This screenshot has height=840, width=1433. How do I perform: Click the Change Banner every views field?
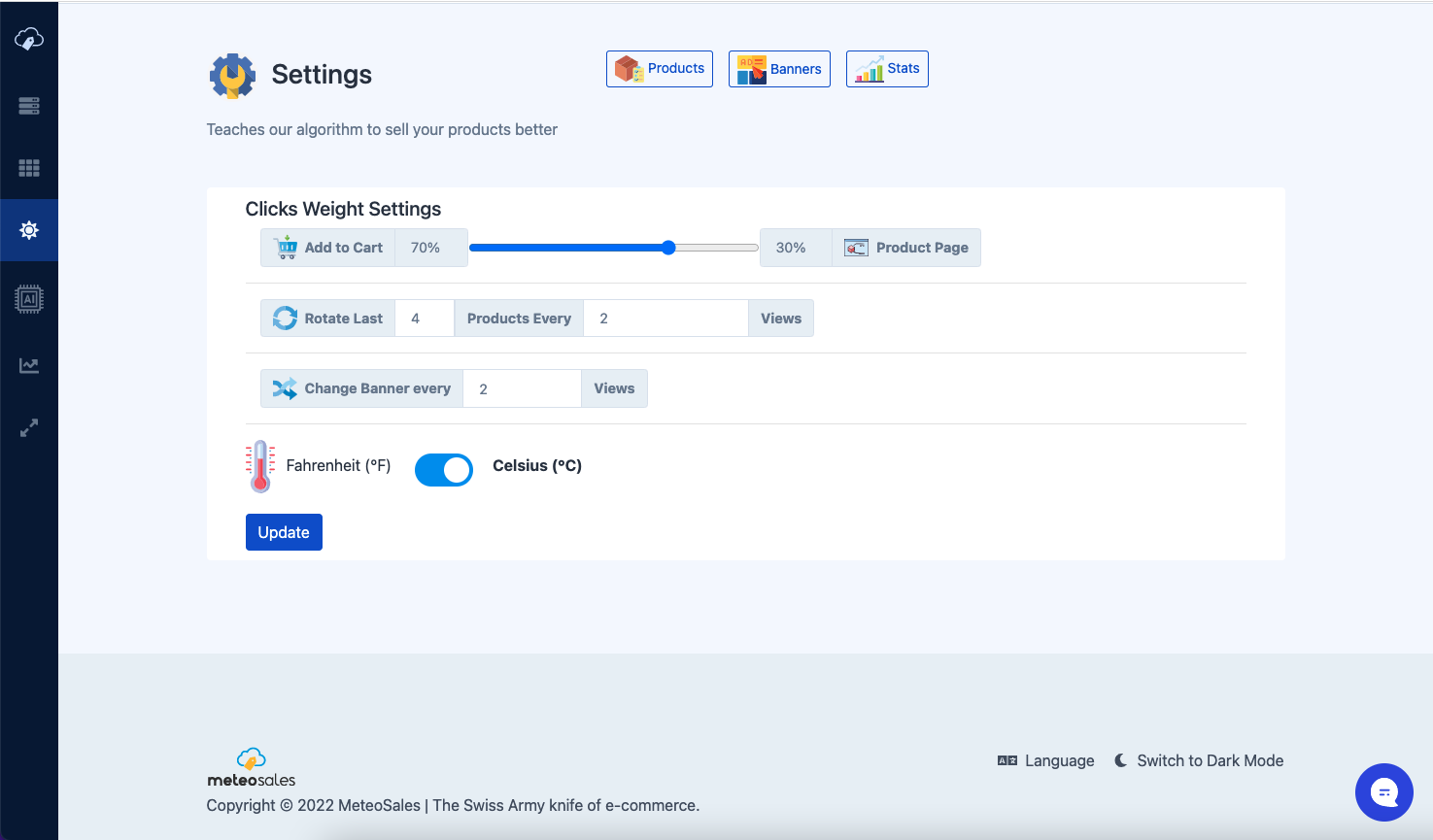click(522, 388)
